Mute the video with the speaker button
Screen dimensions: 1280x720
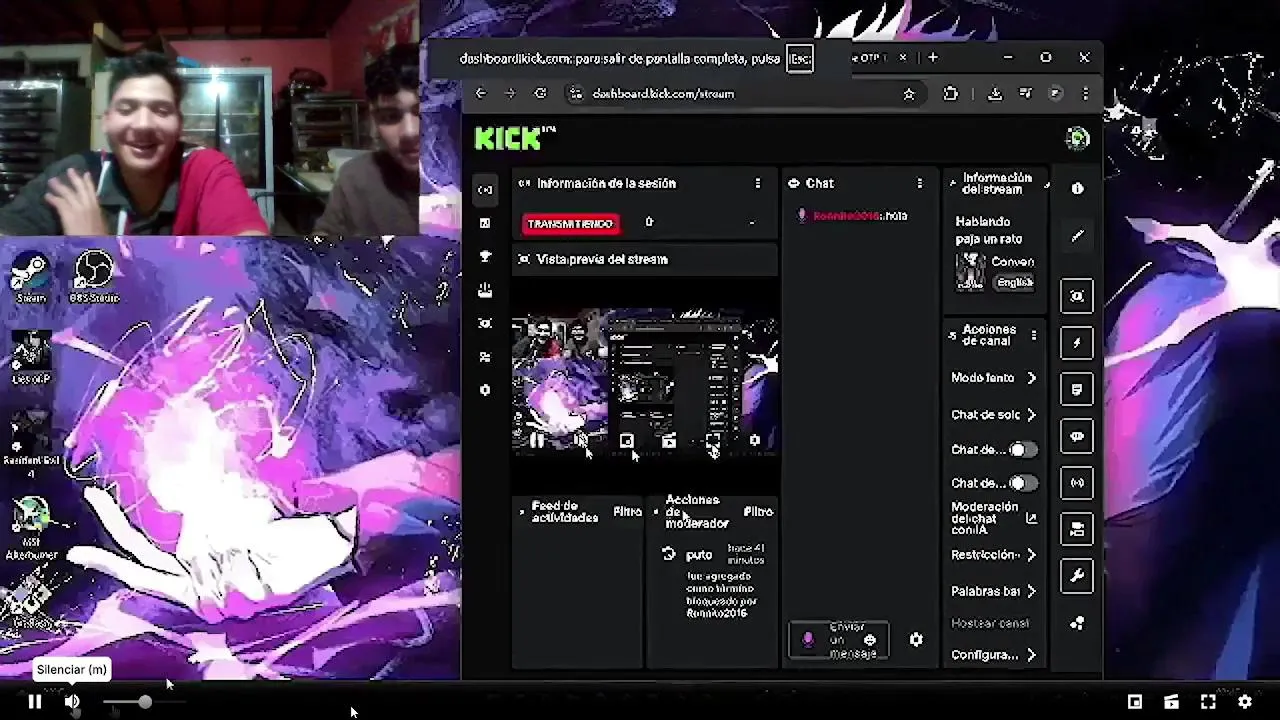coord(72,702)
